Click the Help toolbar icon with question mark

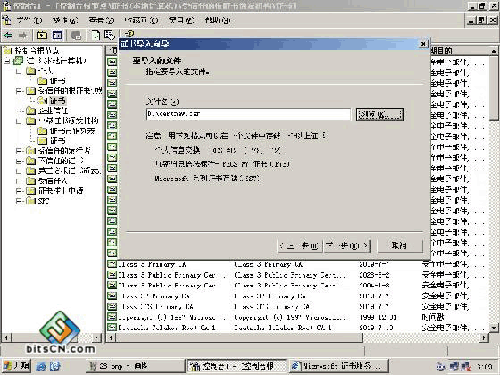(x=129, y=33)
